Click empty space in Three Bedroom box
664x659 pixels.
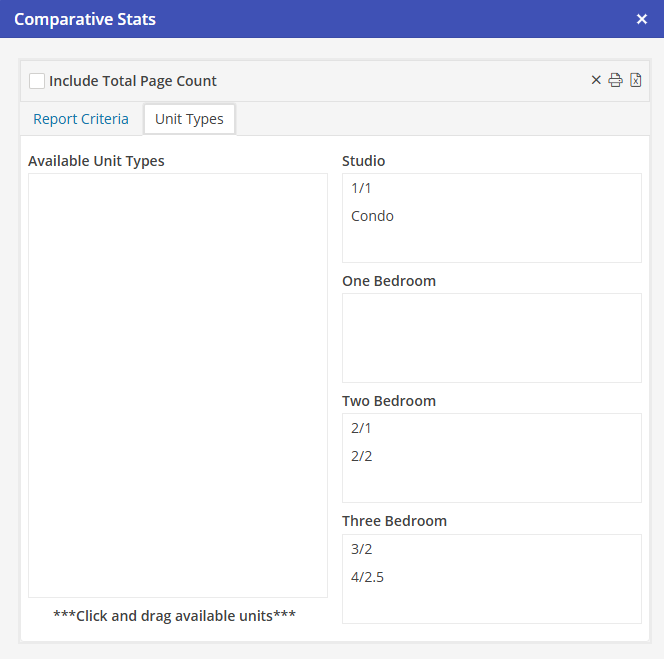pyautogui.click(x=491, y=607)
